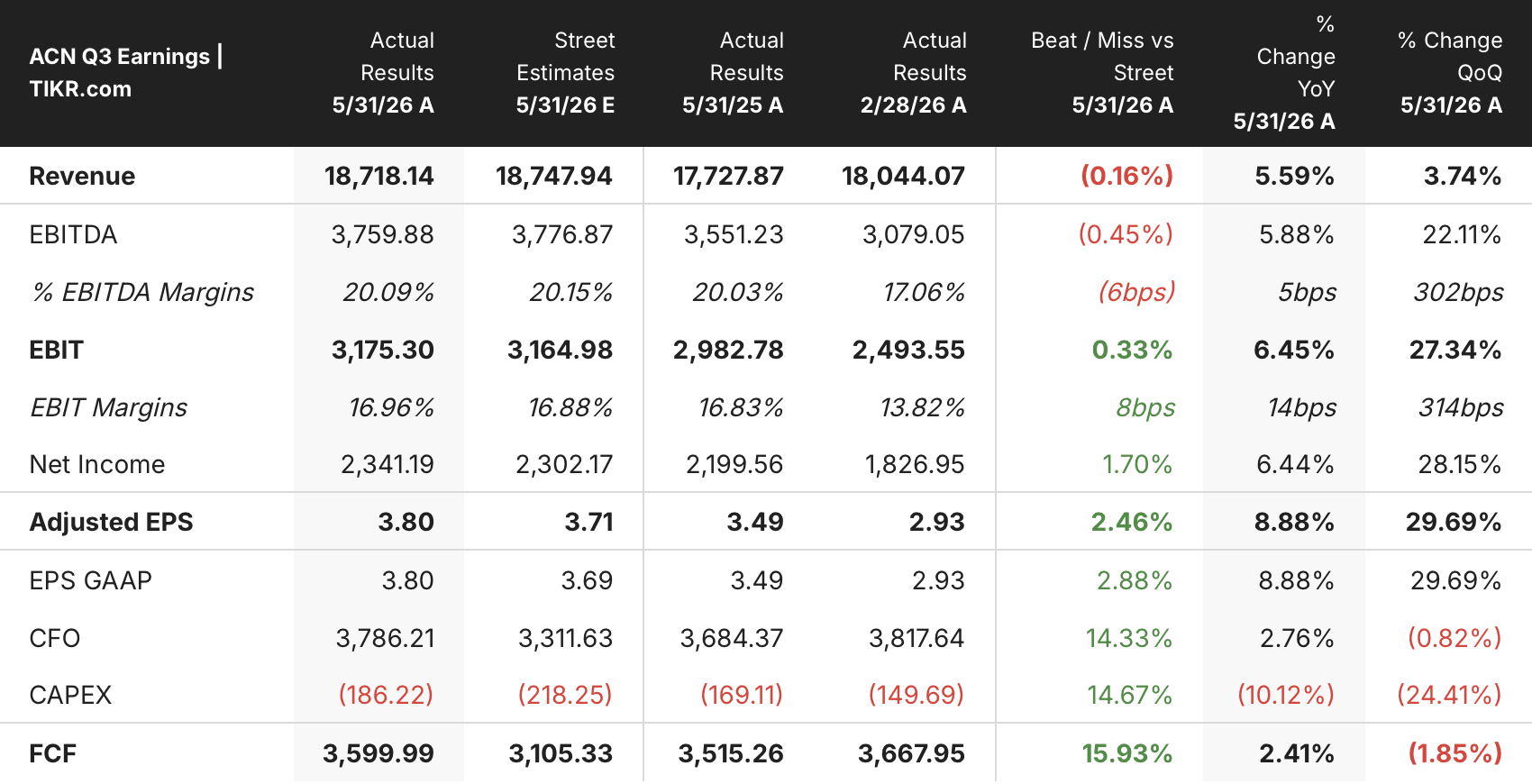Select the Actual Results 2/28/26 A header
1532x784 pixels.
pyautogui.click(x=913, y=72)
